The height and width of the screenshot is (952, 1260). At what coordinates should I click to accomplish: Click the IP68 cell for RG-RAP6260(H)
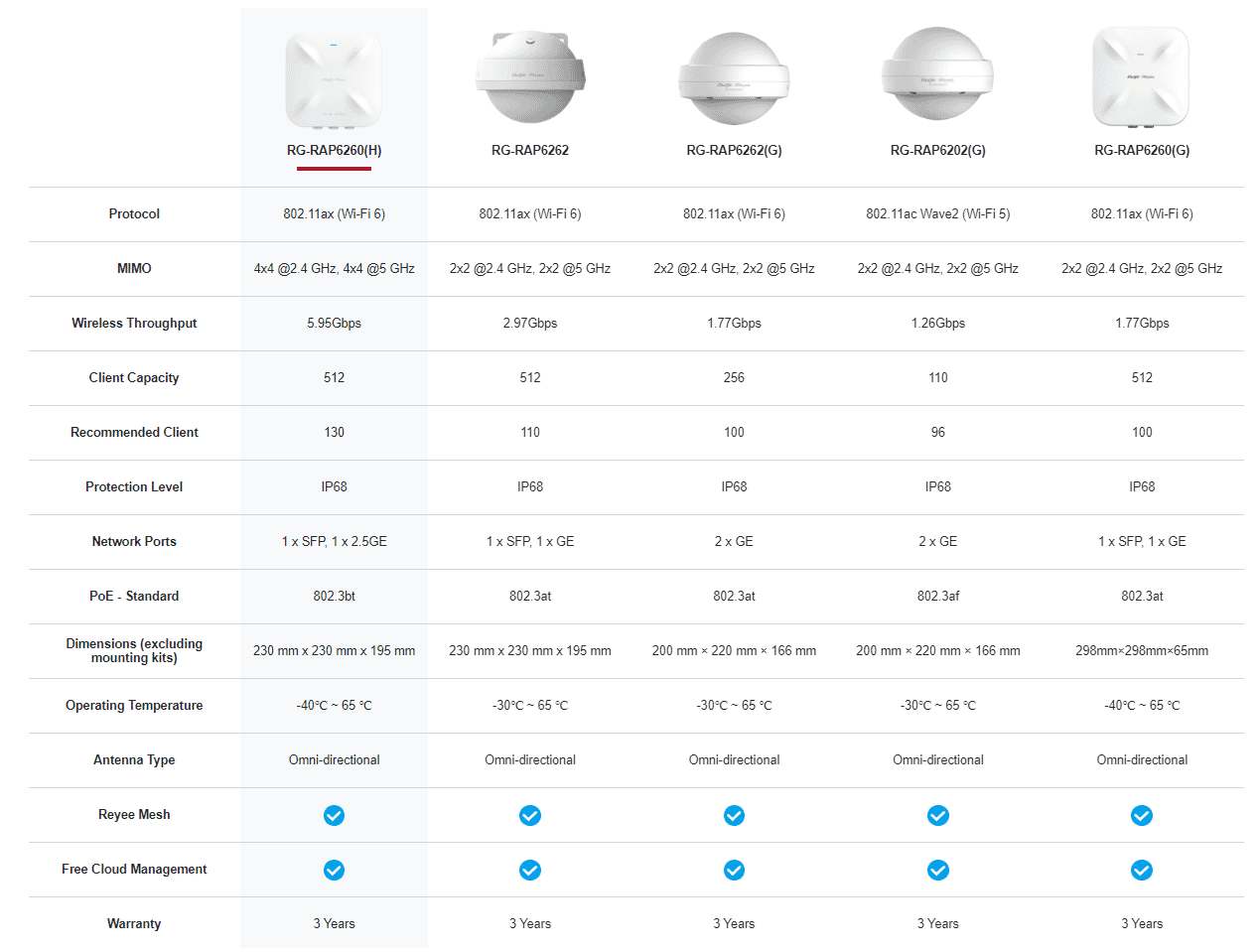pos(334,486)
